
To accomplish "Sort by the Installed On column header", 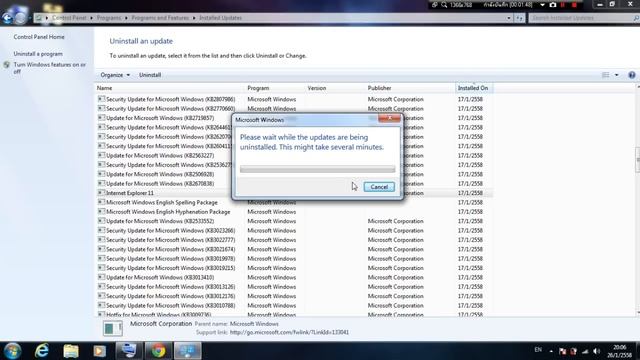I will [x=473, y=88].
